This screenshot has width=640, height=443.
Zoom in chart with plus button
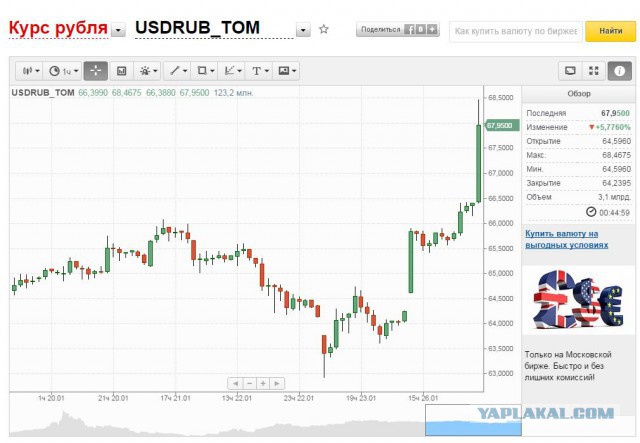[x=263, y=383]
